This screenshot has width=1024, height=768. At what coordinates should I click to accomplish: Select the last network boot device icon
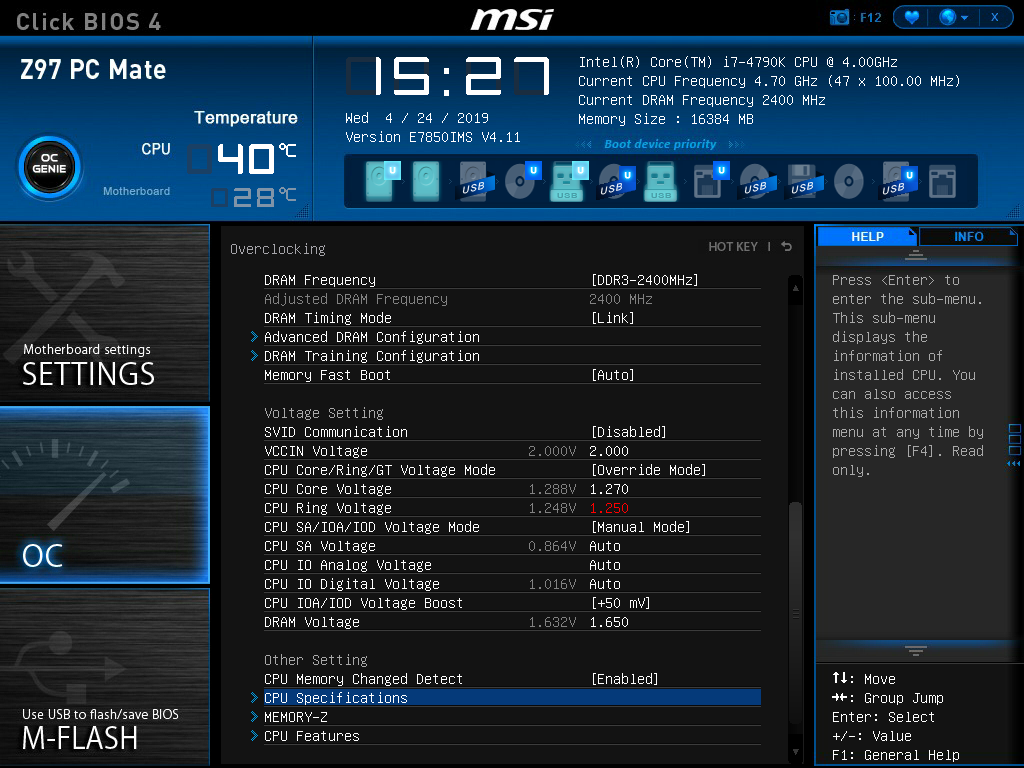click(942, 181)
